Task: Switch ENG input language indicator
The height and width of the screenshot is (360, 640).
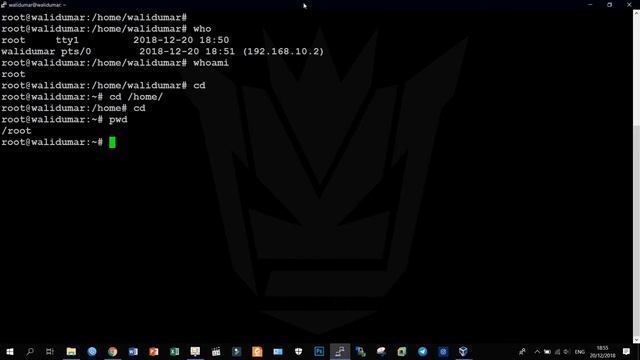Action: click(580, 351)
